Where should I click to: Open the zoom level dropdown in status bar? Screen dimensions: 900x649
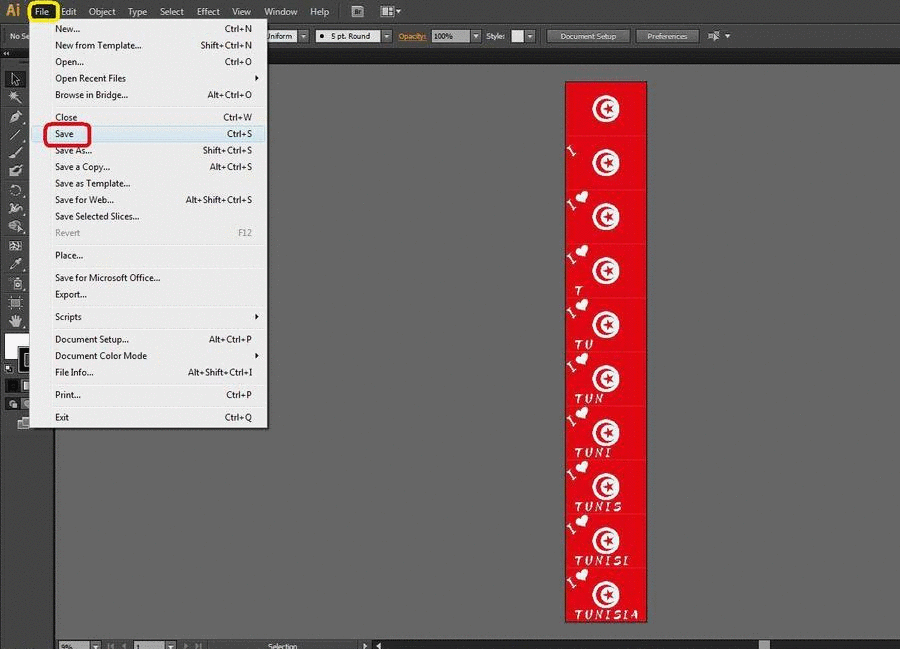[95, 646]
